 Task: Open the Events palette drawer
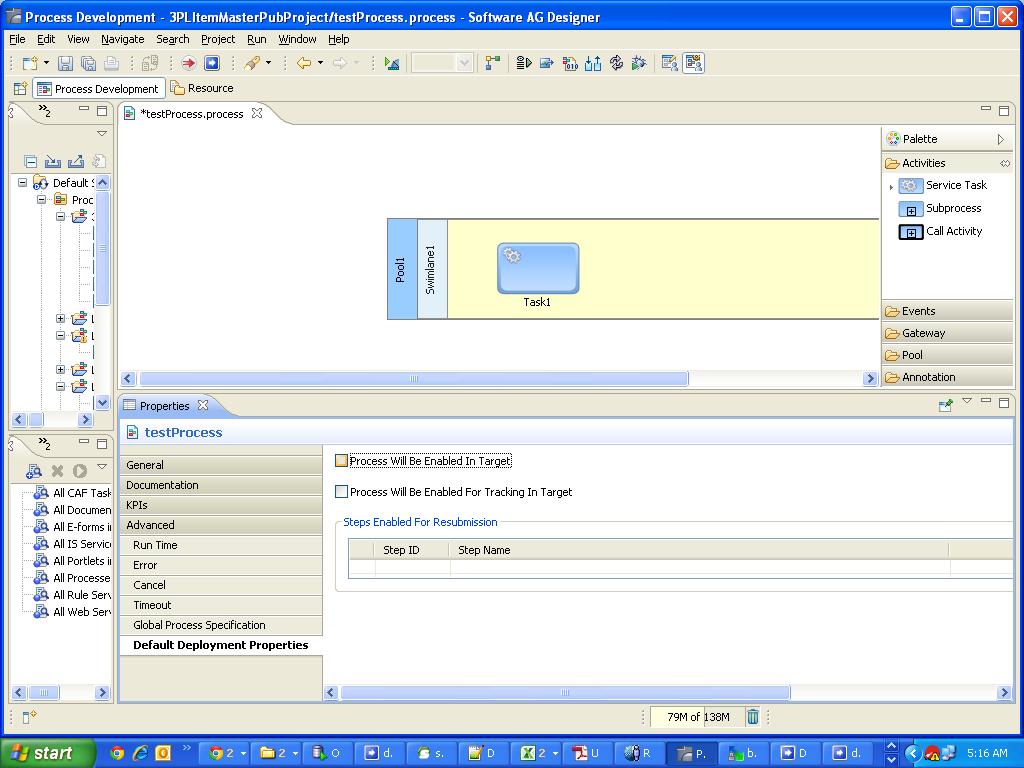pyautogui.click(x=948, y=312)
